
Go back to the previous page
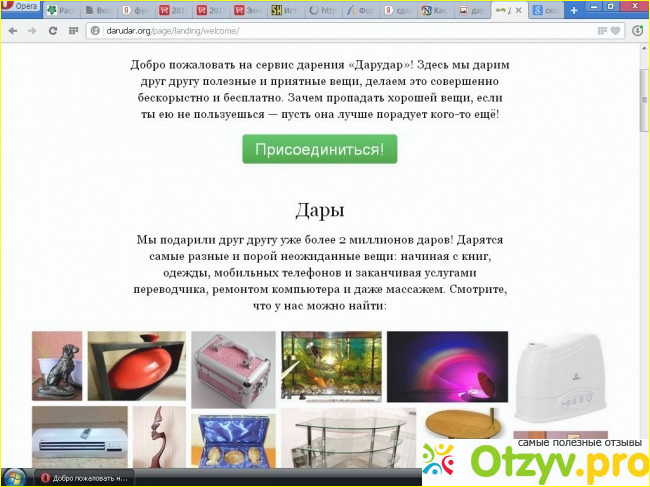coord(12,30)
